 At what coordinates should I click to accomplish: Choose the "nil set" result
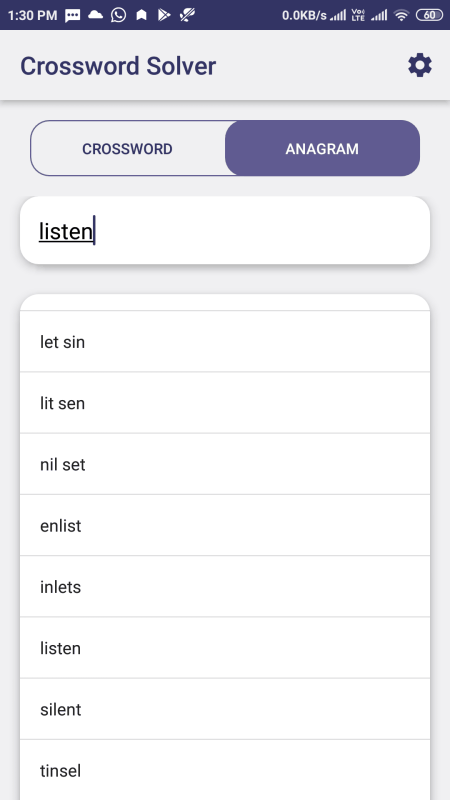coord(225,464)
